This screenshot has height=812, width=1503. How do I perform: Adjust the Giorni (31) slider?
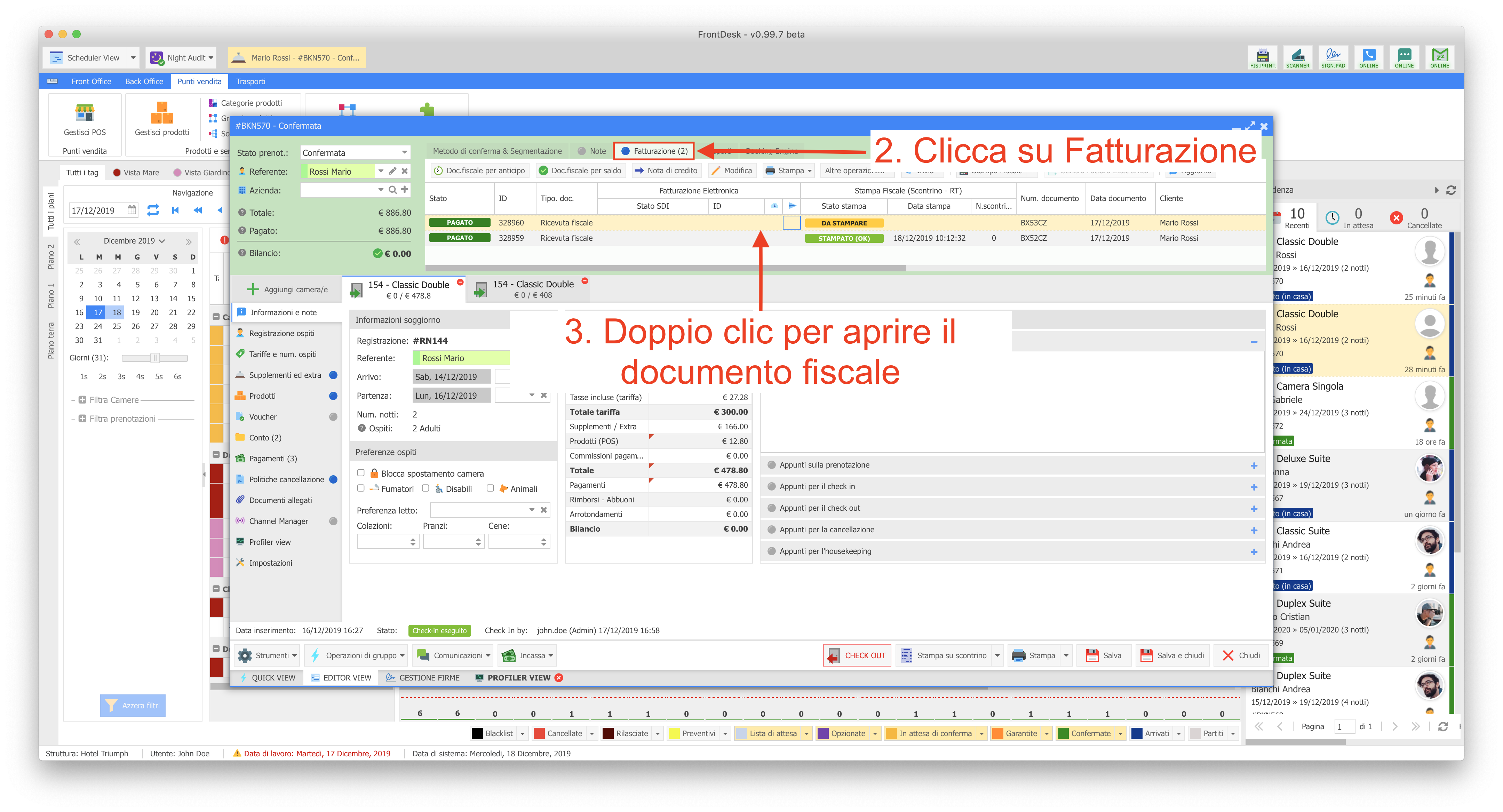[154, 358]
